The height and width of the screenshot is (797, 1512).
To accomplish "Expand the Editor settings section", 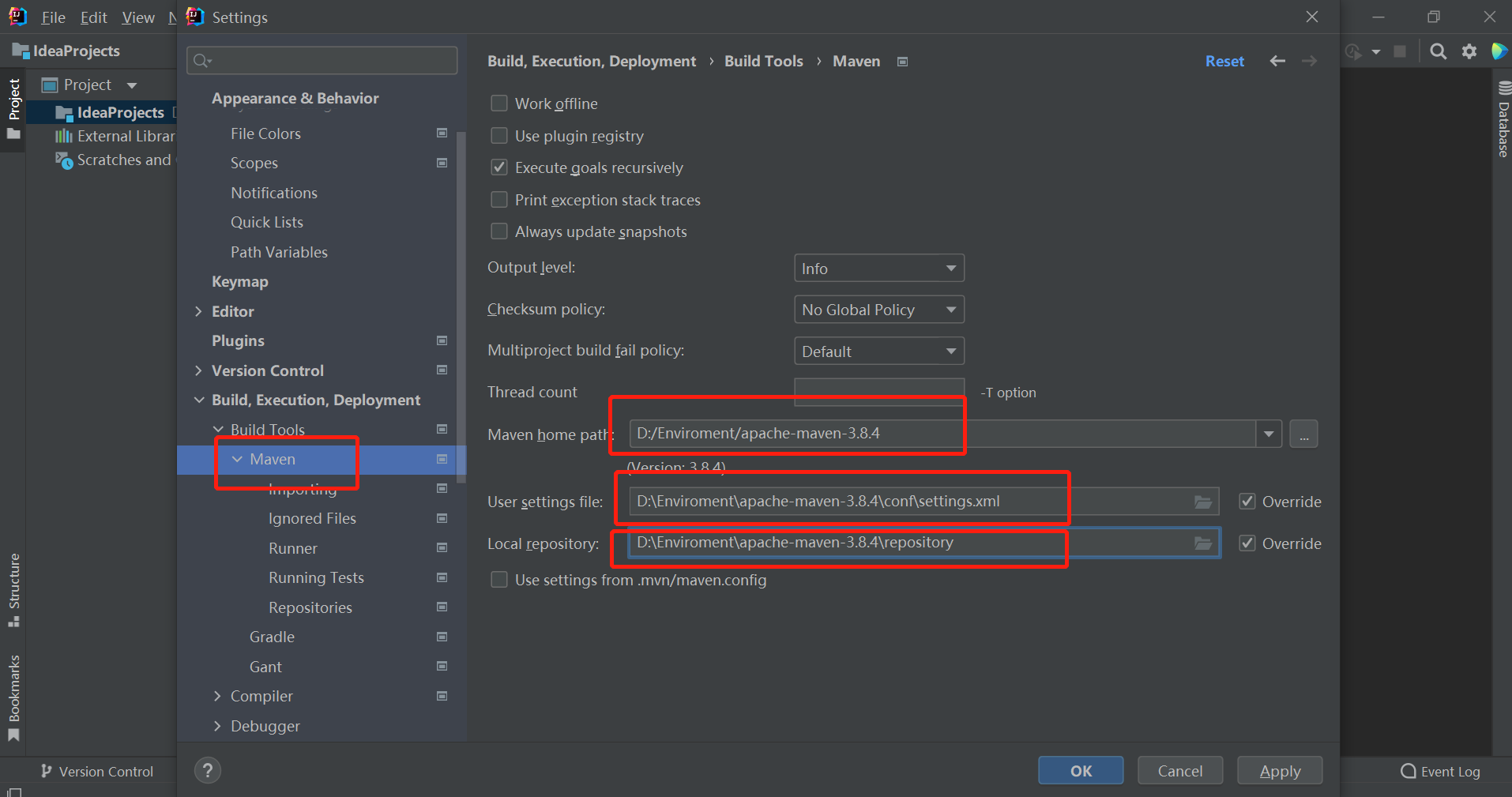I will tap(198, 311).
